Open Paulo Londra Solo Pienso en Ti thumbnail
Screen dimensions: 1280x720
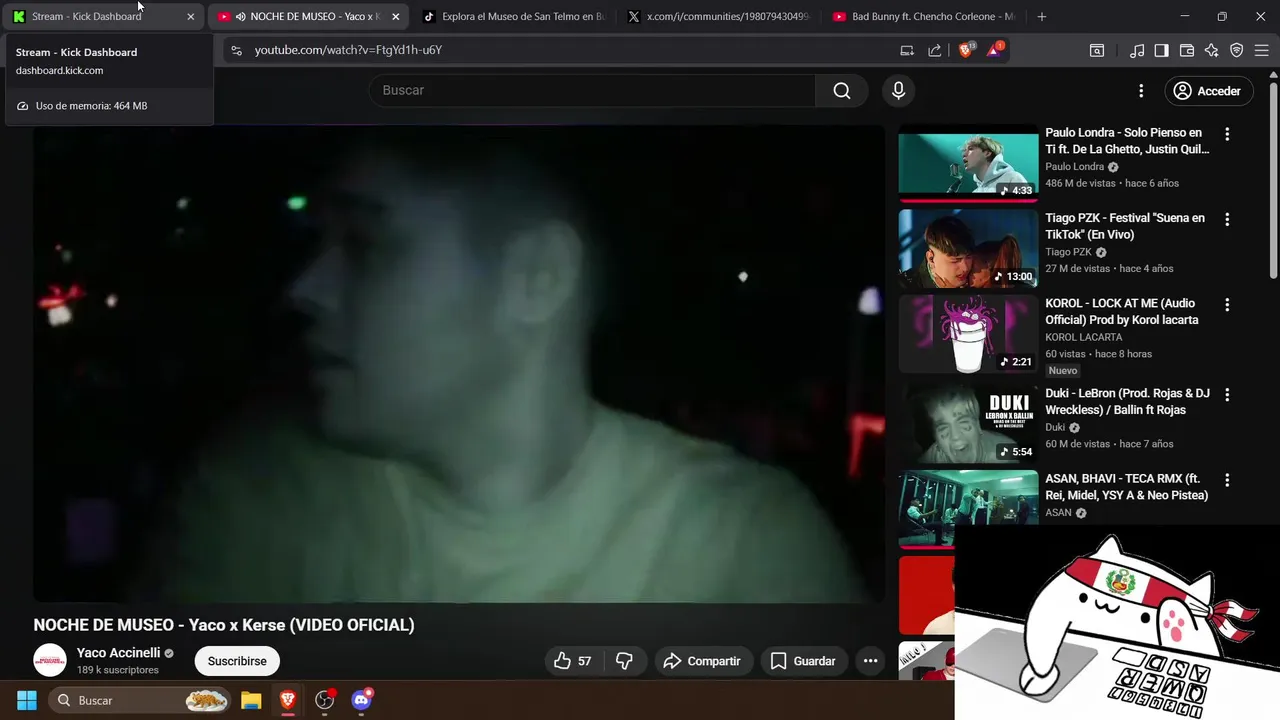[968, 163]
